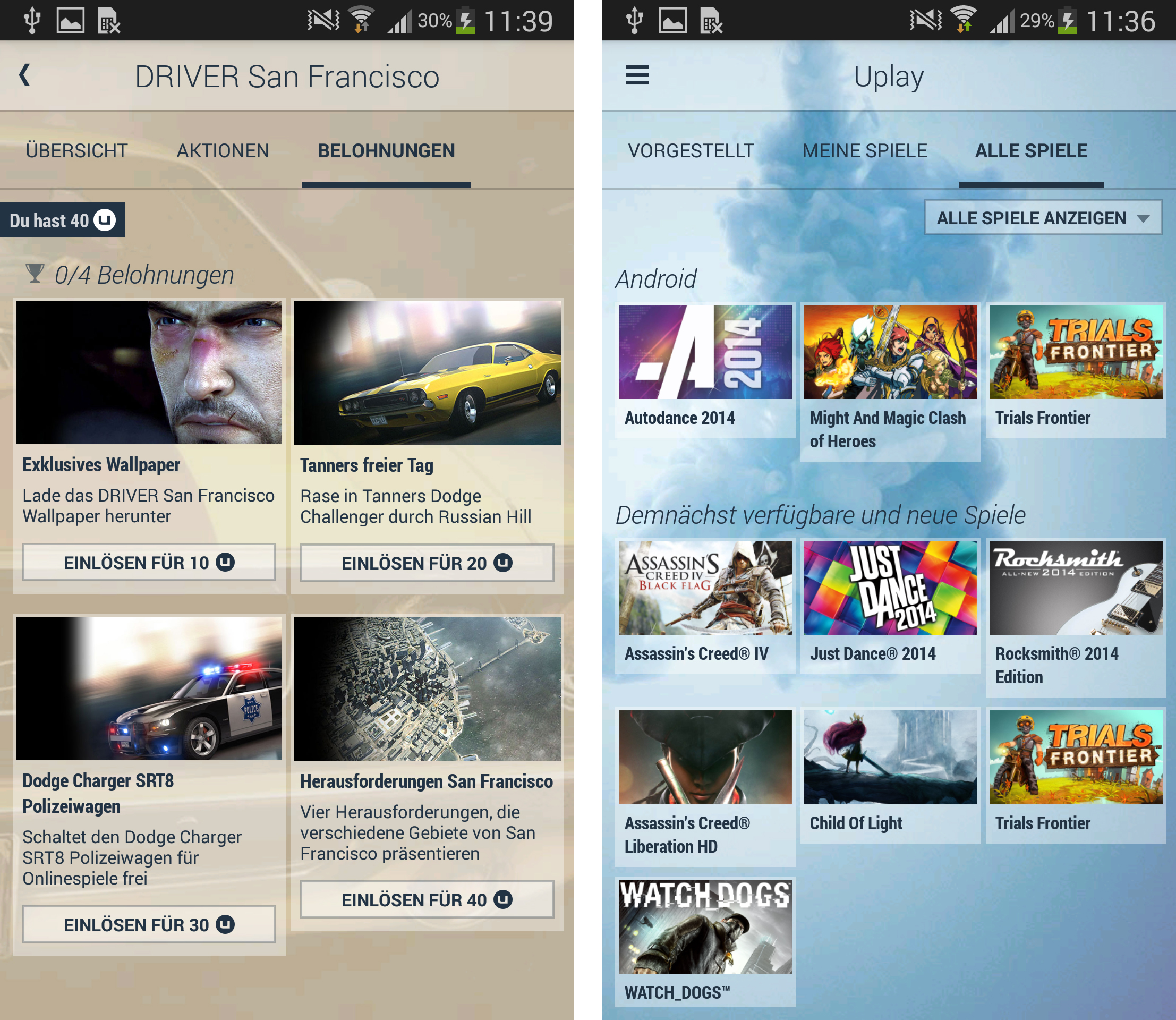Redeem Herausforderungen San Francisco for 40

coord(427,899)
